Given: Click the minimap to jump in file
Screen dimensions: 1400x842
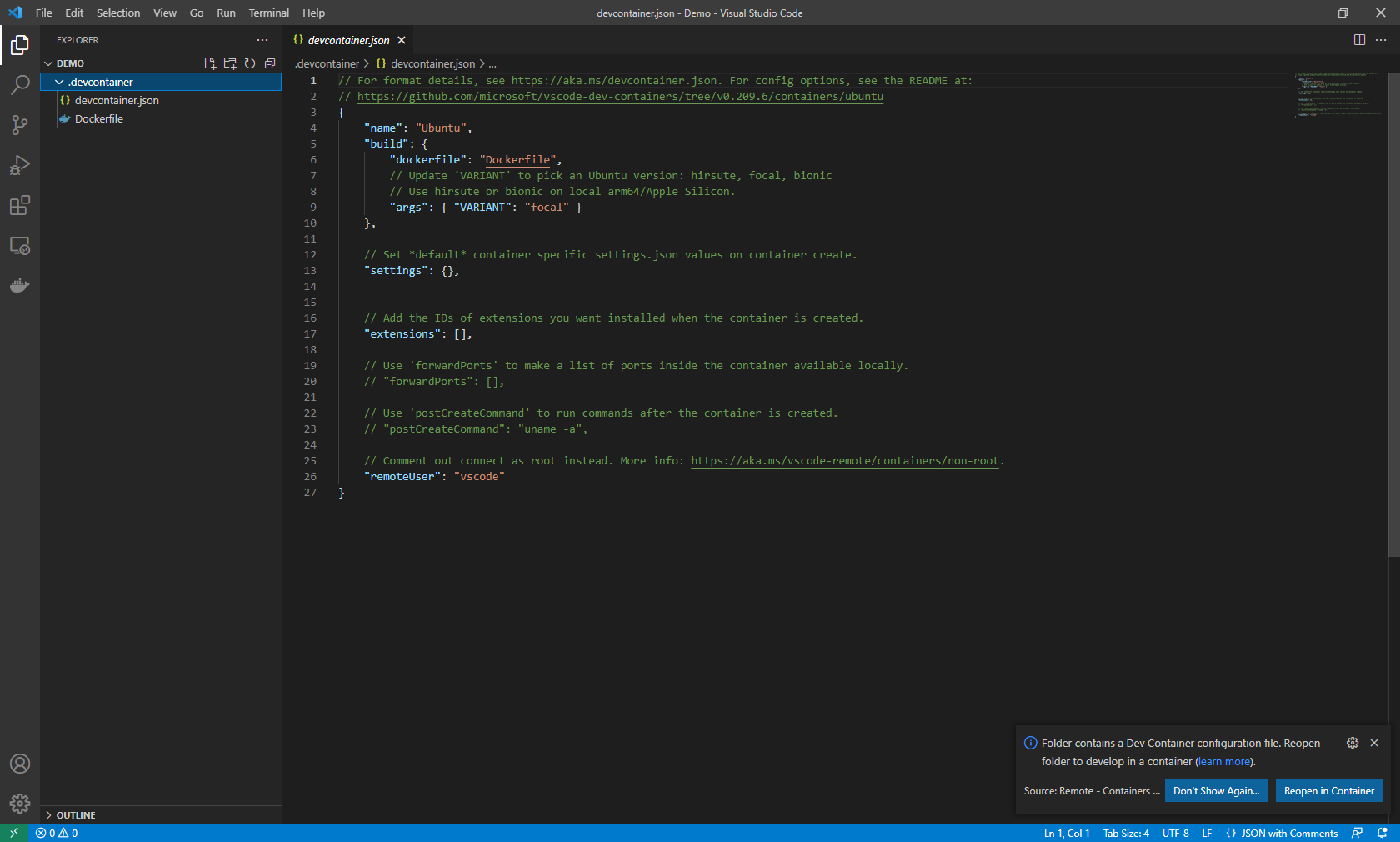Looking at the screenshot, I should tap(1337, 96).
